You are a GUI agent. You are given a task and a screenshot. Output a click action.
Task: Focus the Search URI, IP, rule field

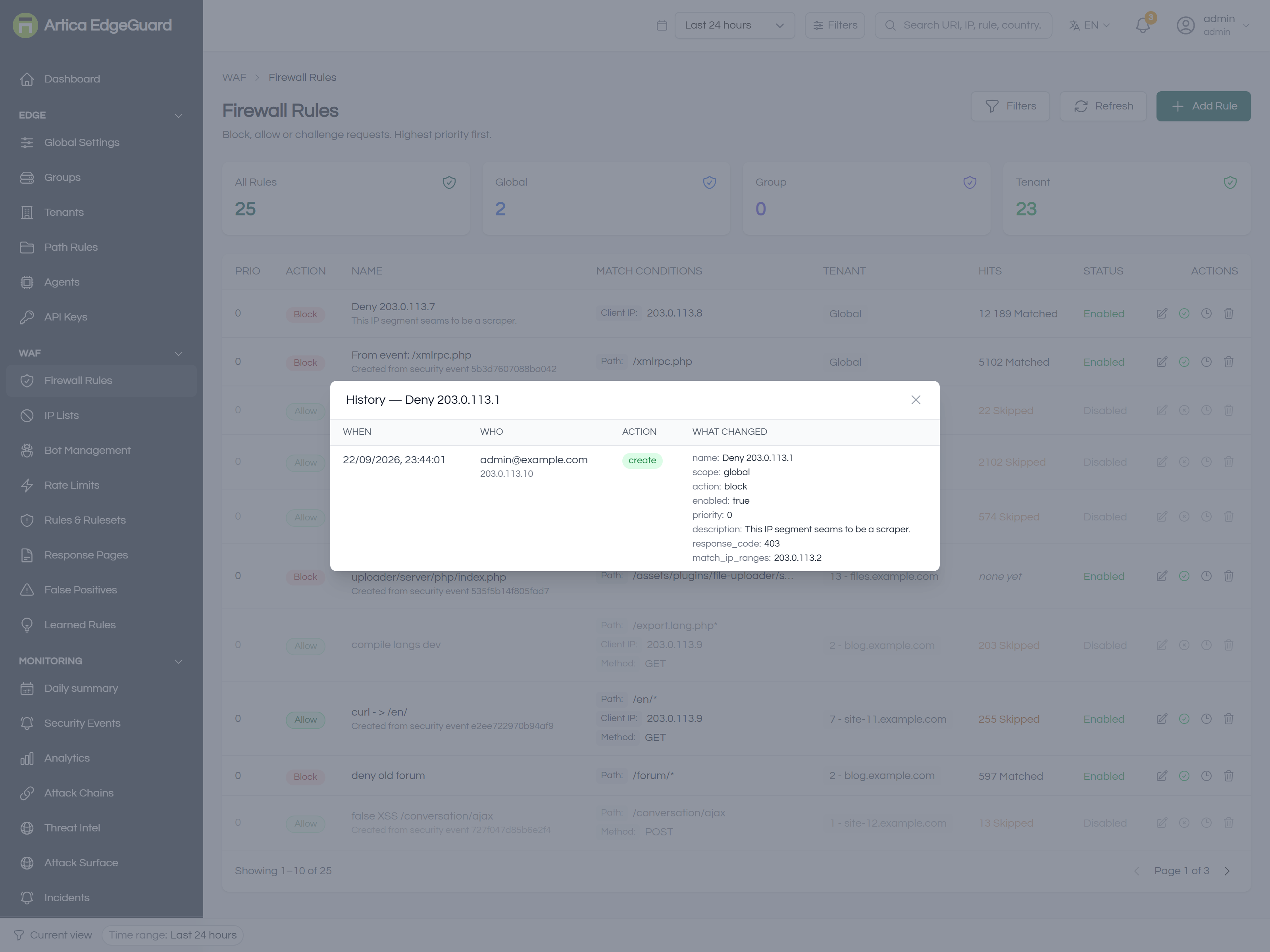tap(963, 25)
